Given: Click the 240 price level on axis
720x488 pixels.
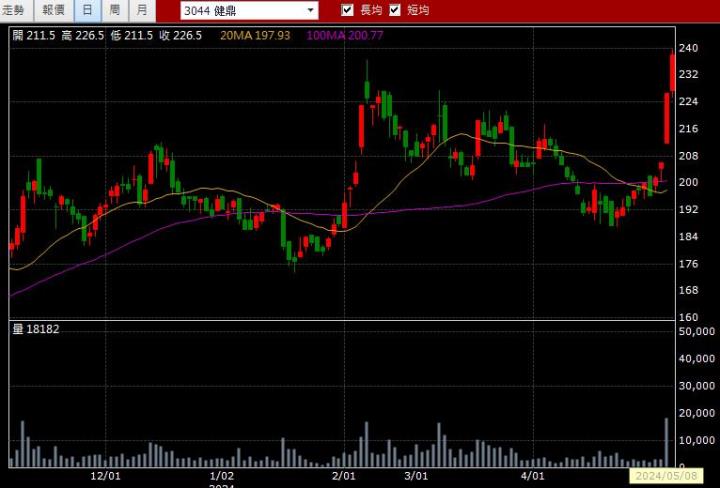Looking at the screenshot, I should click(x=688, y=48).
